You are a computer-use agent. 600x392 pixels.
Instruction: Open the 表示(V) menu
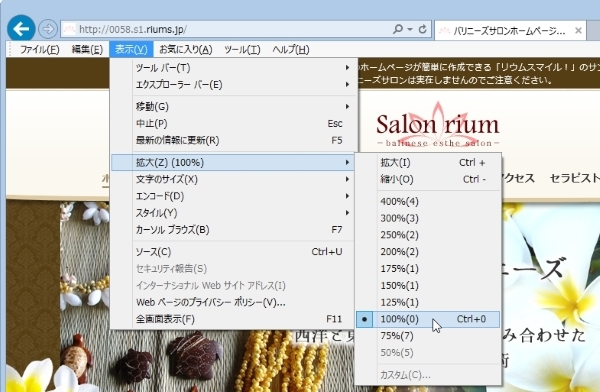click(131, 49)
